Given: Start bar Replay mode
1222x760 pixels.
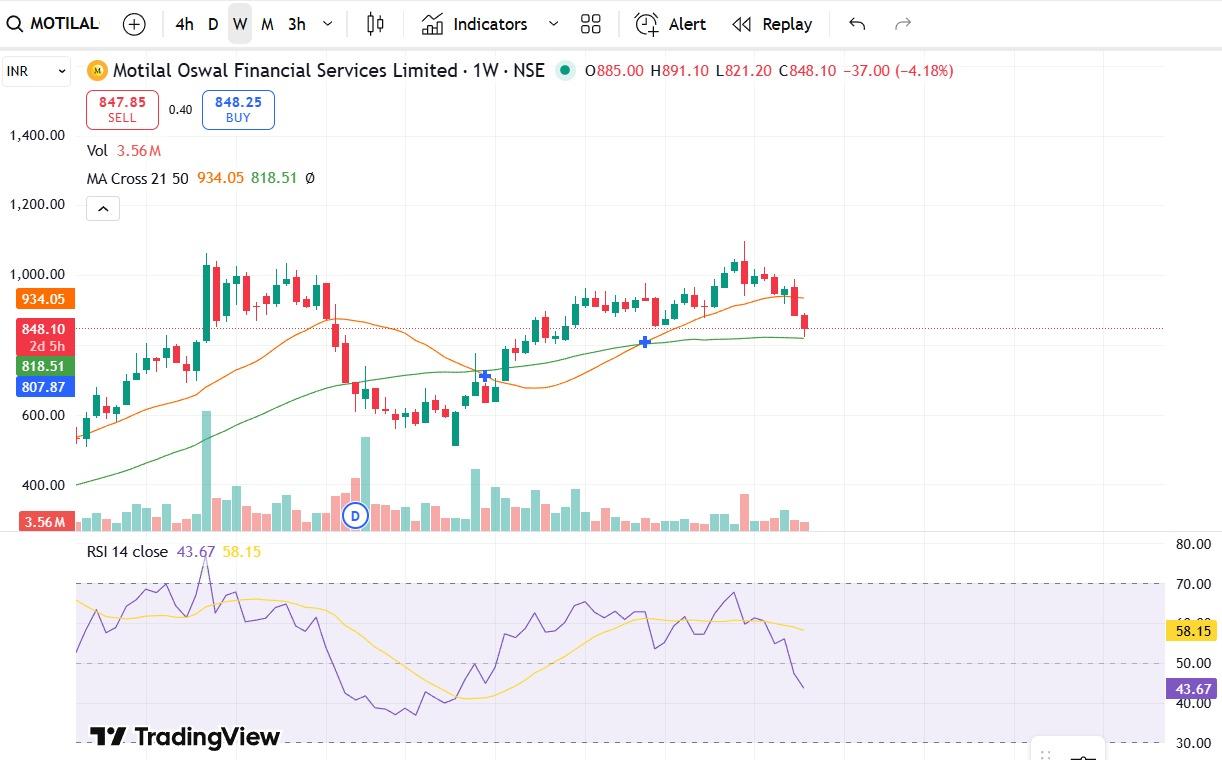Looking at the screenshot, I should coord(772,24).
